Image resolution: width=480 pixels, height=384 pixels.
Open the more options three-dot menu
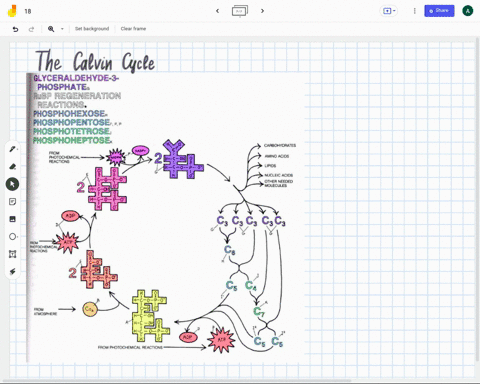click(415, 11)
